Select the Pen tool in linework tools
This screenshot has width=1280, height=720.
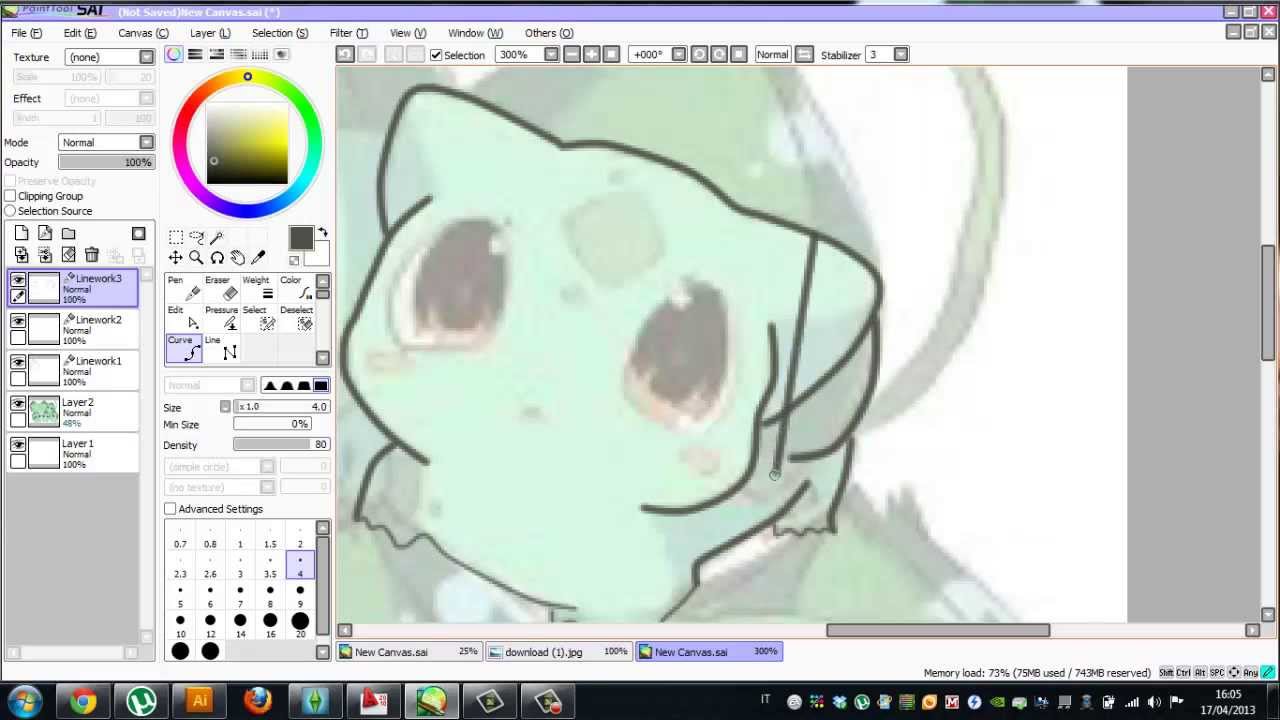(x=184, y=288)
